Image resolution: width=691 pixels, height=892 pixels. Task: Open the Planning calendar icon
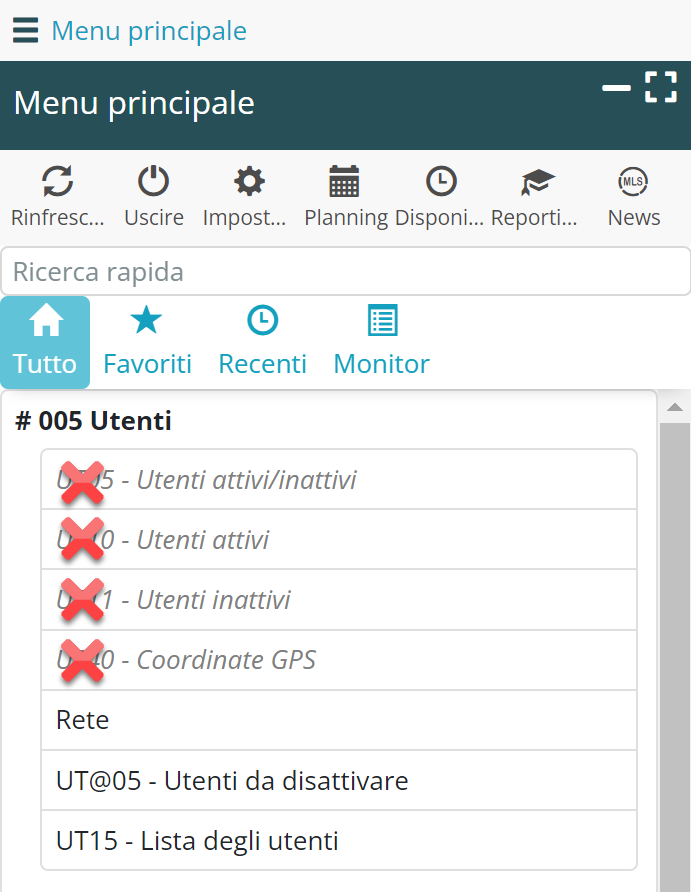point(344,182)
